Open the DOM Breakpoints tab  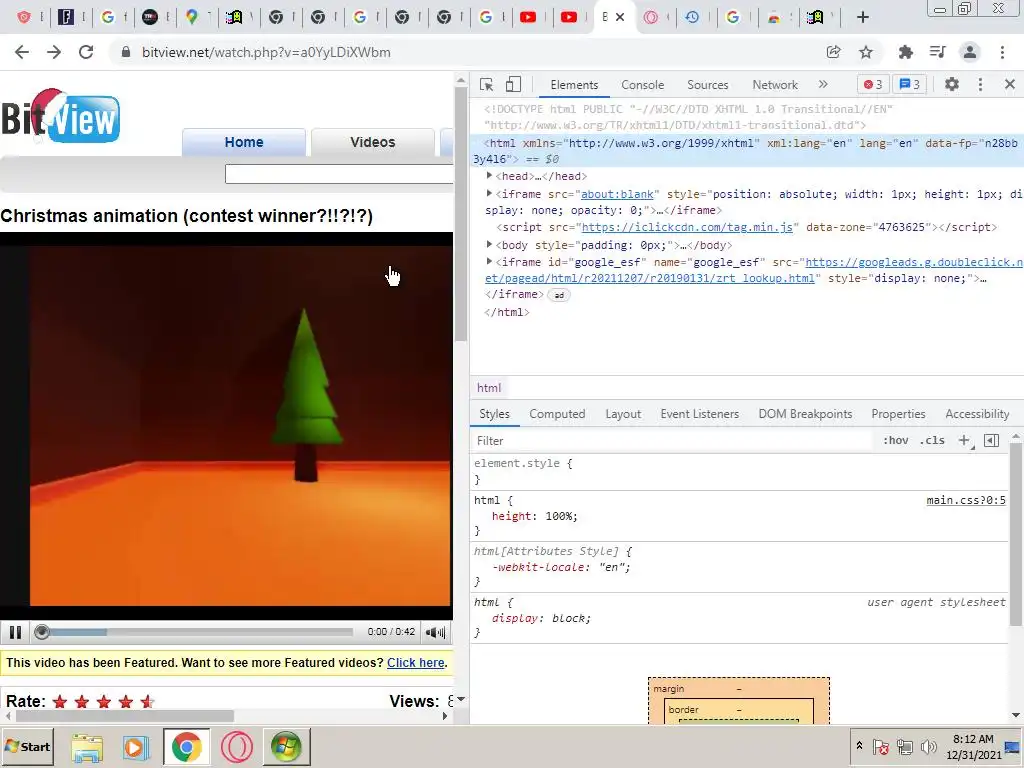[805, 414]
